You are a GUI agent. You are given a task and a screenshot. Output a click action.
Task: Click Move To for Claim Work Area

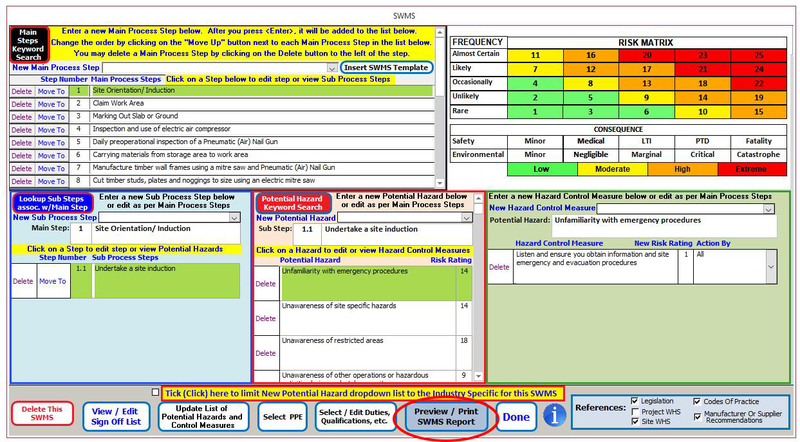click(51, 104)
